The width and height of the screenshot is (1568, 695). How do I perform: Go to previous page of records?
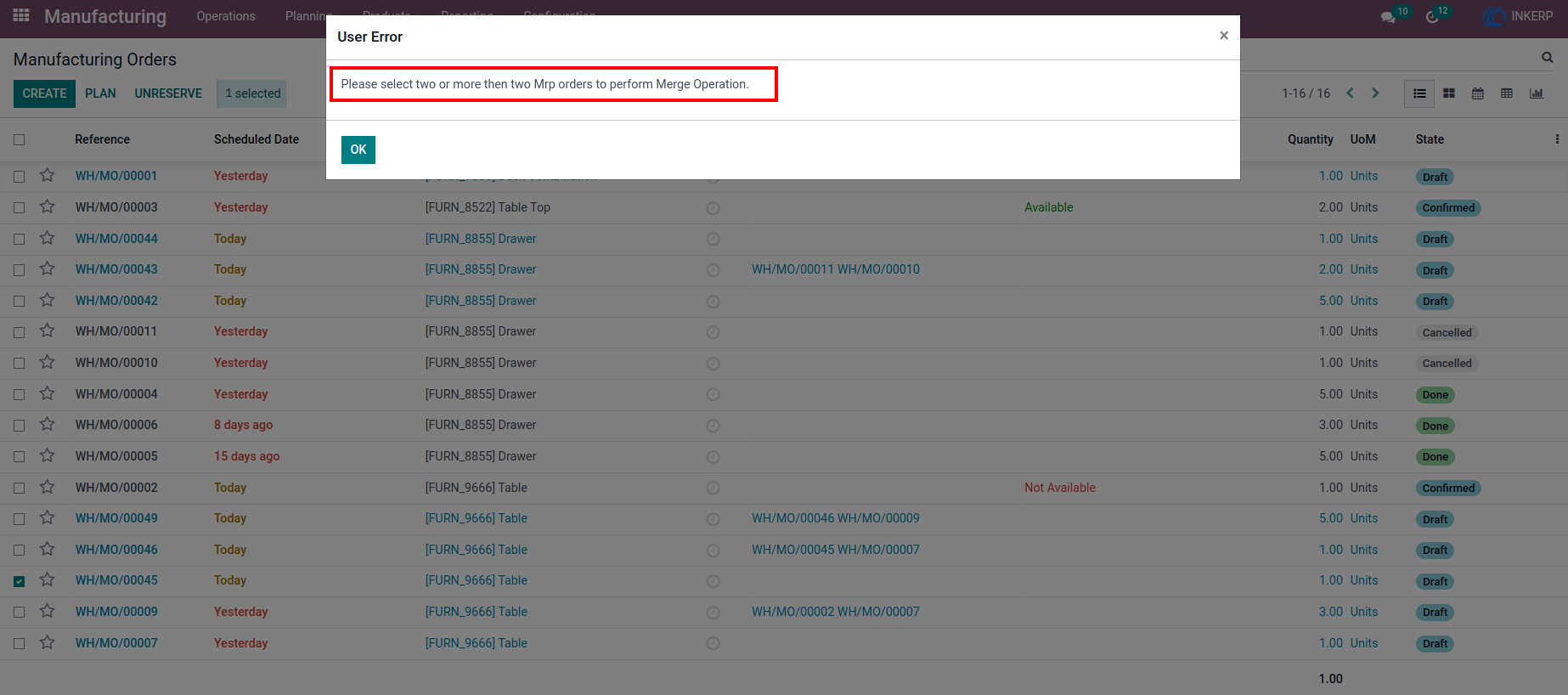coord(1350,93)
